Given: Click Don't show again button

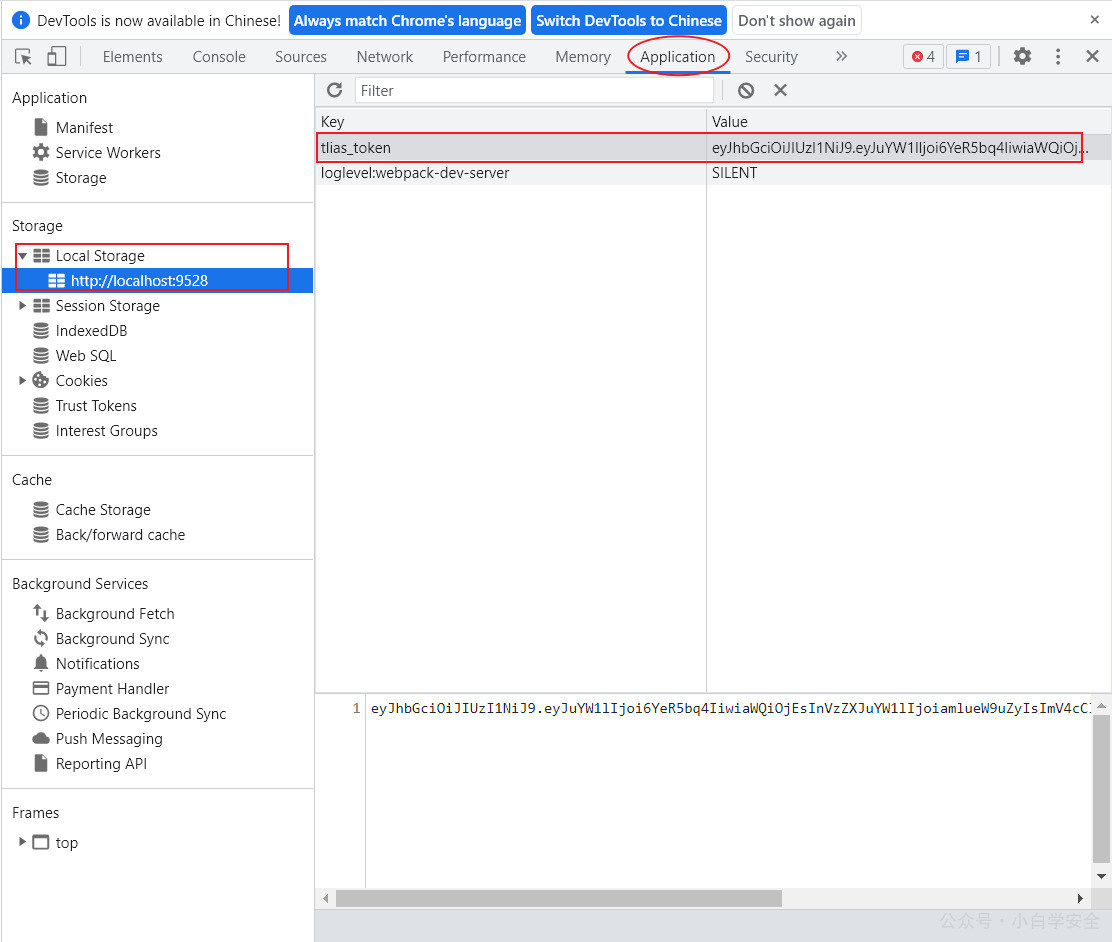Looking at the screenshot, I should pos(796,21).
